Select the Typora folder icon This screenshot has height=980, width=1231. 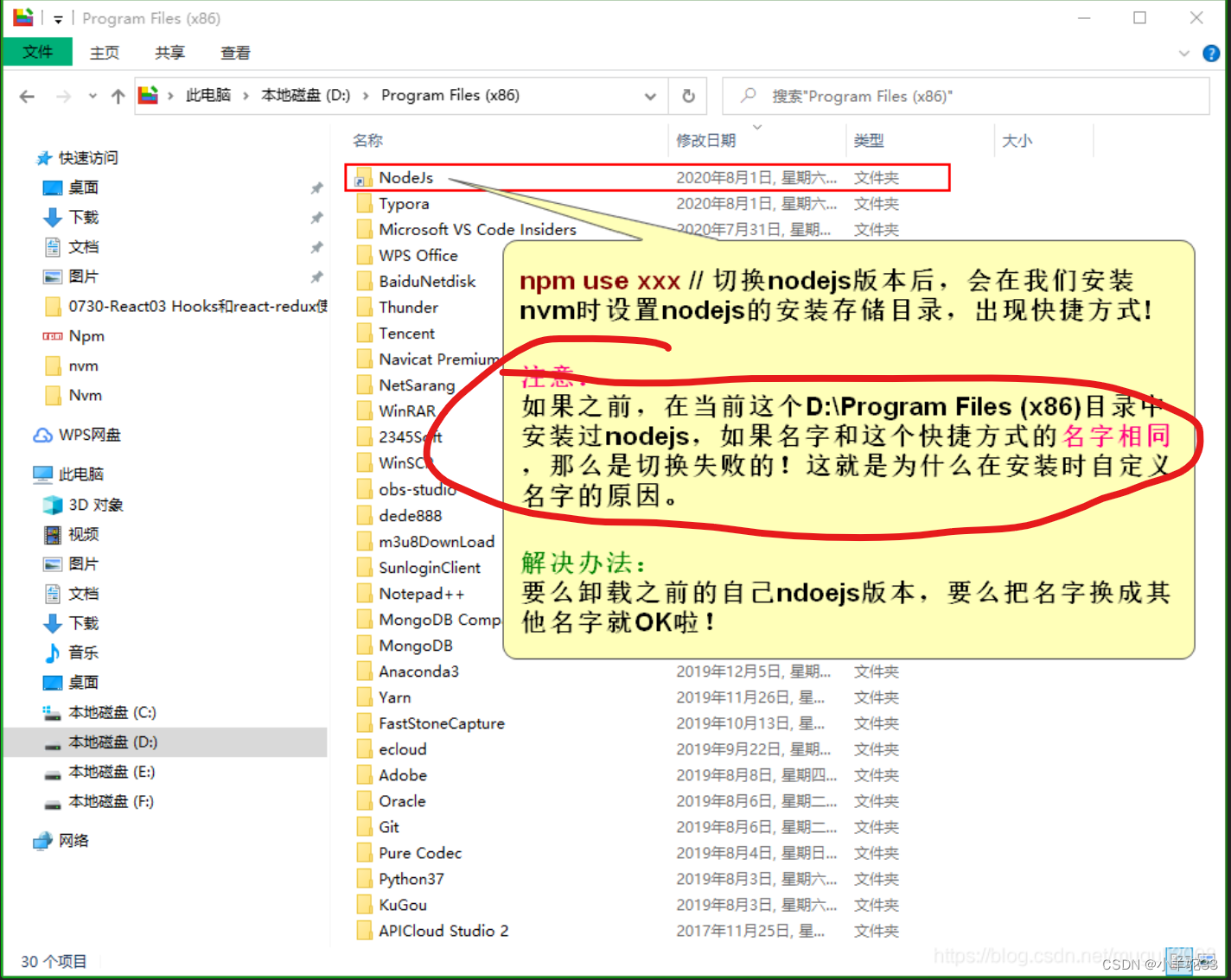[x=364, y=204]
